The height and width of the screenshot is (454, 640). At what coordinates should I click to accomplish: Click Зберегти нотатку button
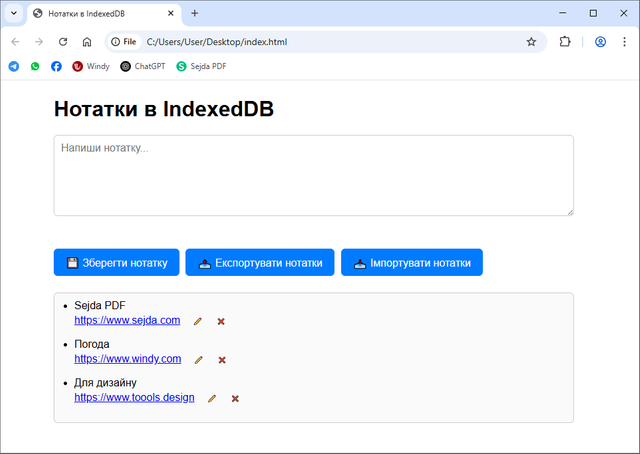tap(116, 263)
